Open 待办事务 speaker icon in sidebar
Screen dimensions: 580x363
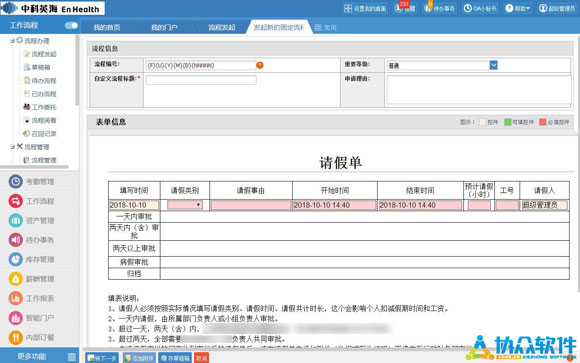(x=16, y=240)
